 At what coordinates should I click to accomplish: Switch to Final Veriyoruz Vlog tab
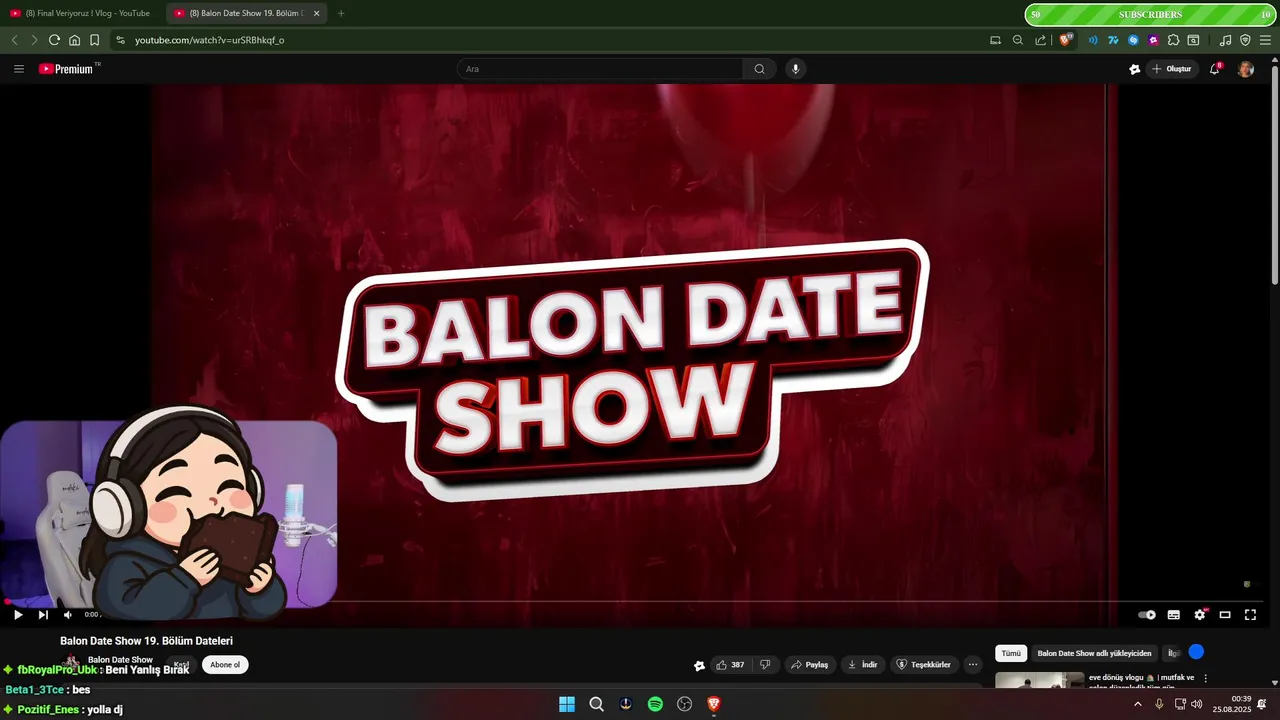pos(82,13)
